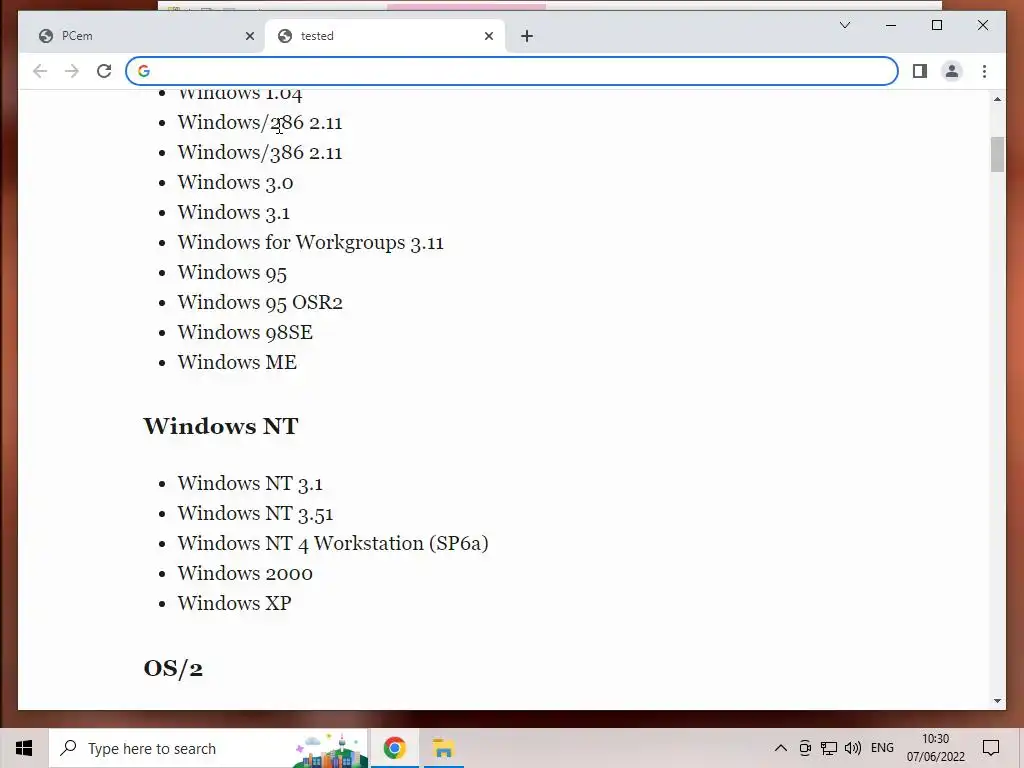Open a new tab with plus button
The height and width of the screenshot is (768, 1024).
point(527,36)
